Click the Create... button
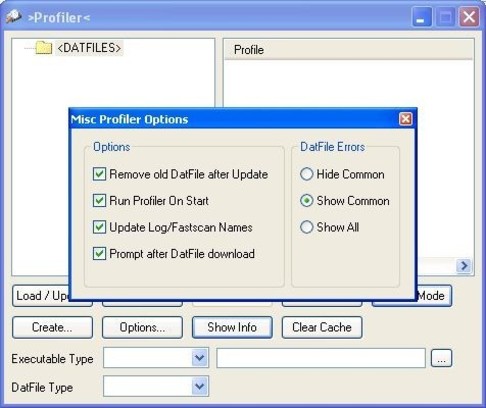Image resolution: width=486 pixels, height=408 pixels. tap(52, 327)
